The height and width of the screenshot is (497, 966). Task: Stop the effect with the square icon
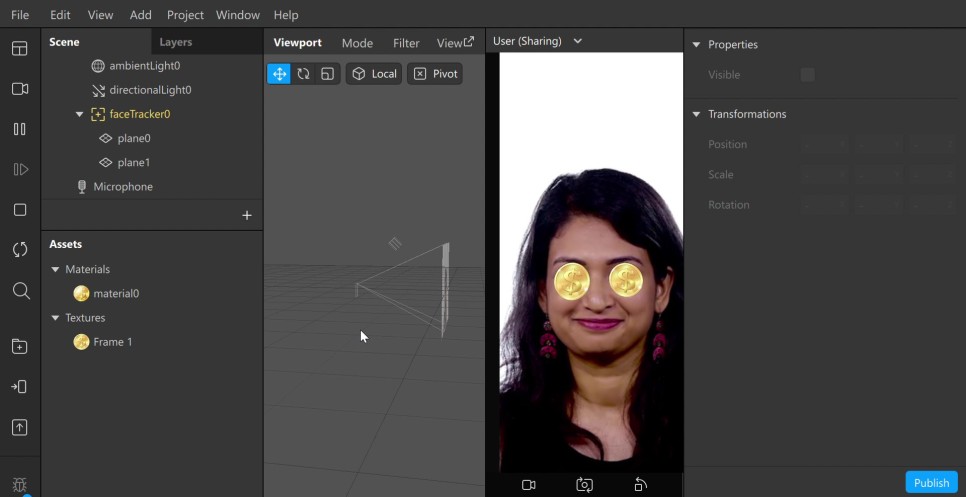click(x=20, y=210)
